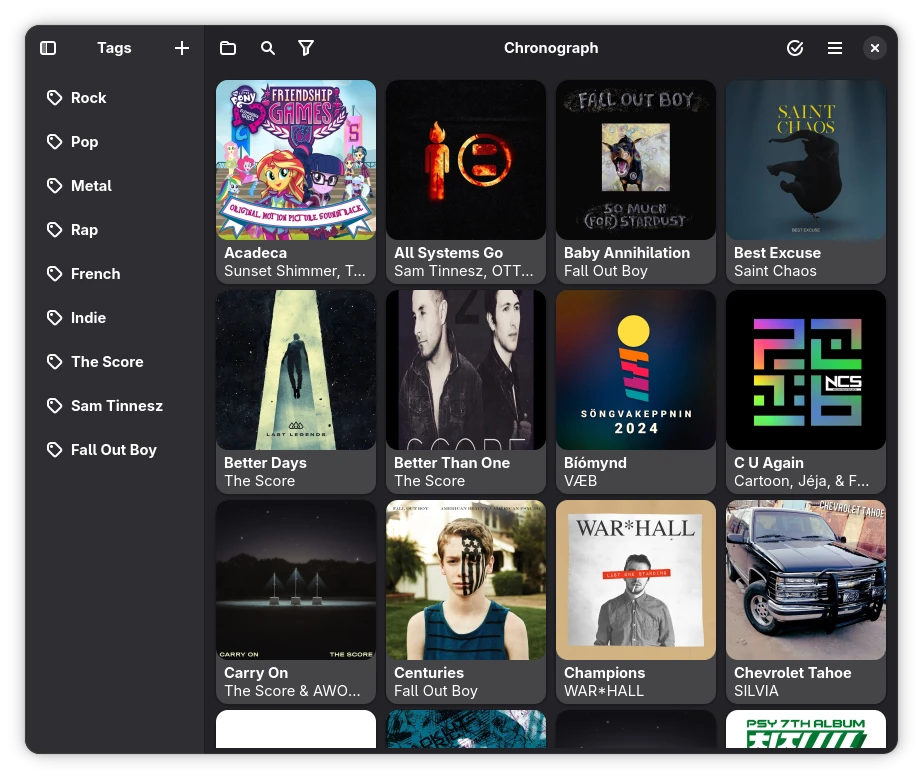923x779 pixels.
Task: Open the Champions WAR*HALL cover
Action: 636,580
